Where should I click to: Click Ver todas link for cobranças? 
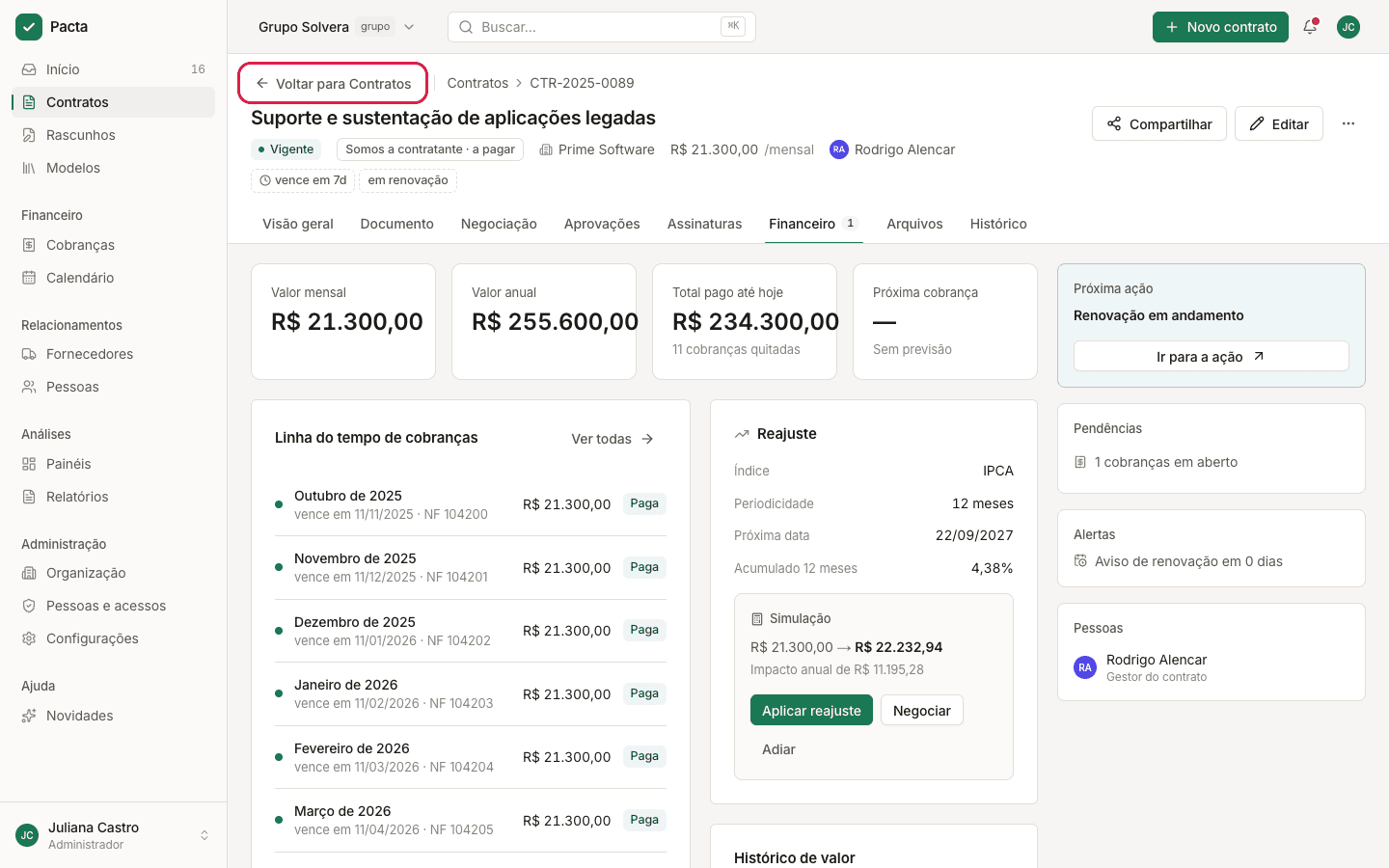(613, 439)
